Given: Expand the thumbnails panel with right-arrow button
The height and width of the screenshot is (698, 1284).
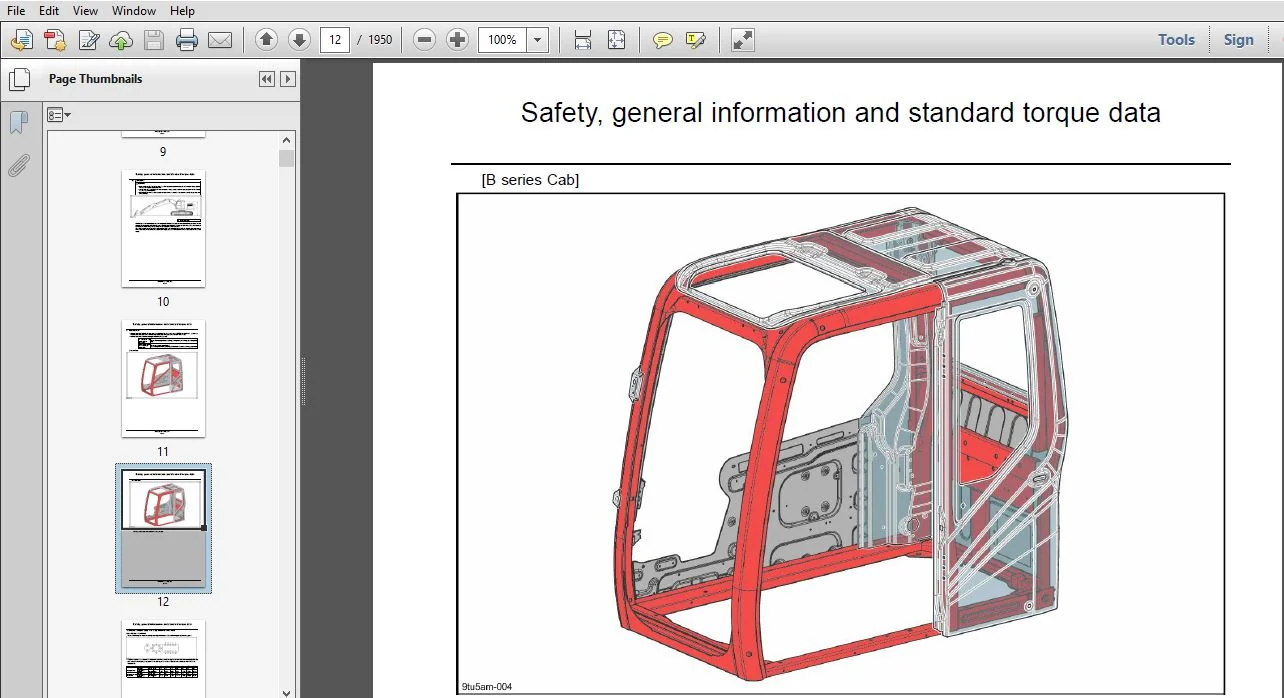Looking at the screenshot, I should pyautogui.click(x=288, y=79).
